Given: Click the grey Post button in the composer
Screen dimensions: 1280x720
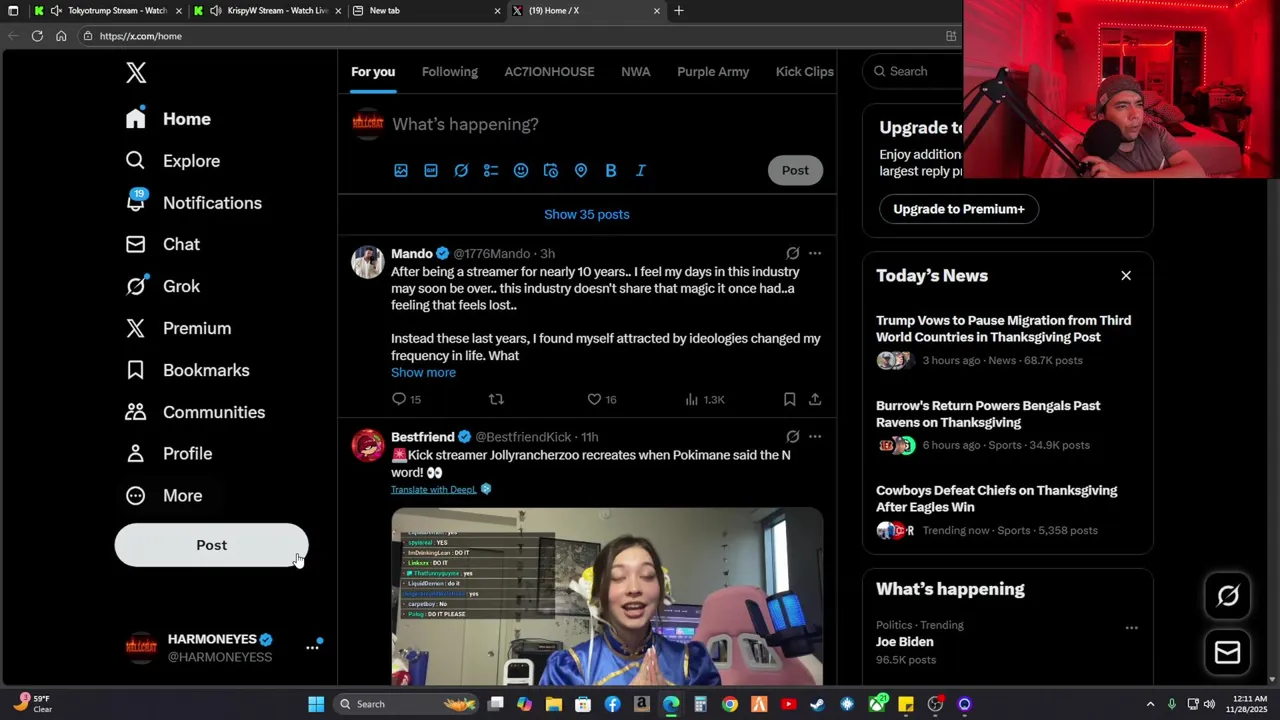Looking at the screenshot, I should point(795,170).
